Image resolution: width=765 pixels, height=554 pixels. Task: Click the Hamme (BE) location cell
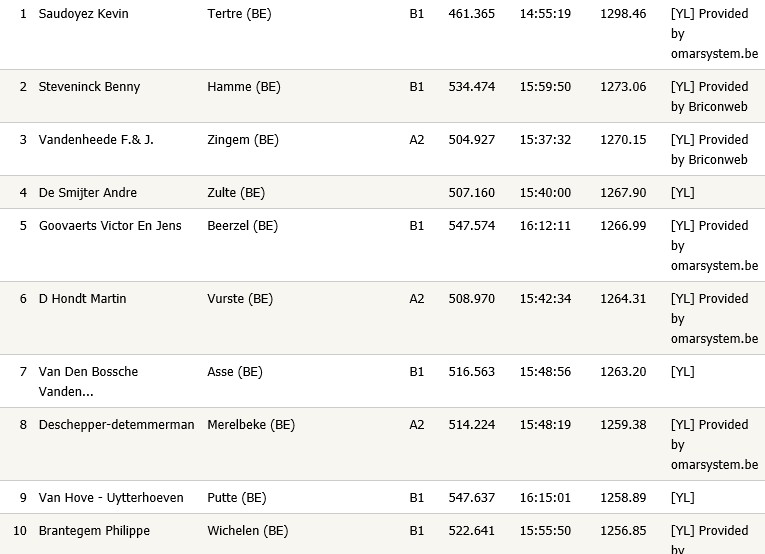click(244, 87)
